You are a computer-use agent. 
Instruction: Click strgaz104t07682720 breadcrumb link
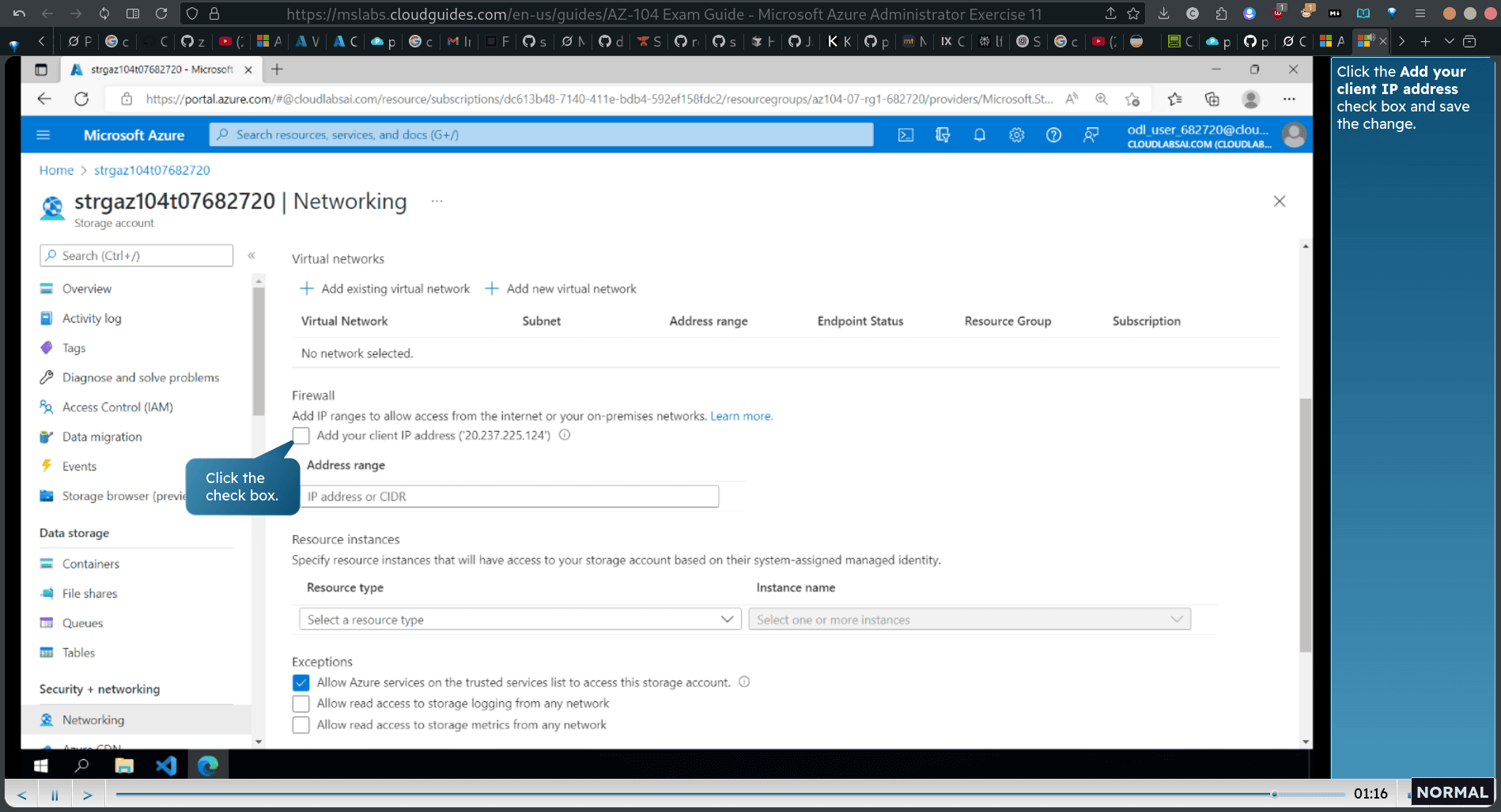152,170
